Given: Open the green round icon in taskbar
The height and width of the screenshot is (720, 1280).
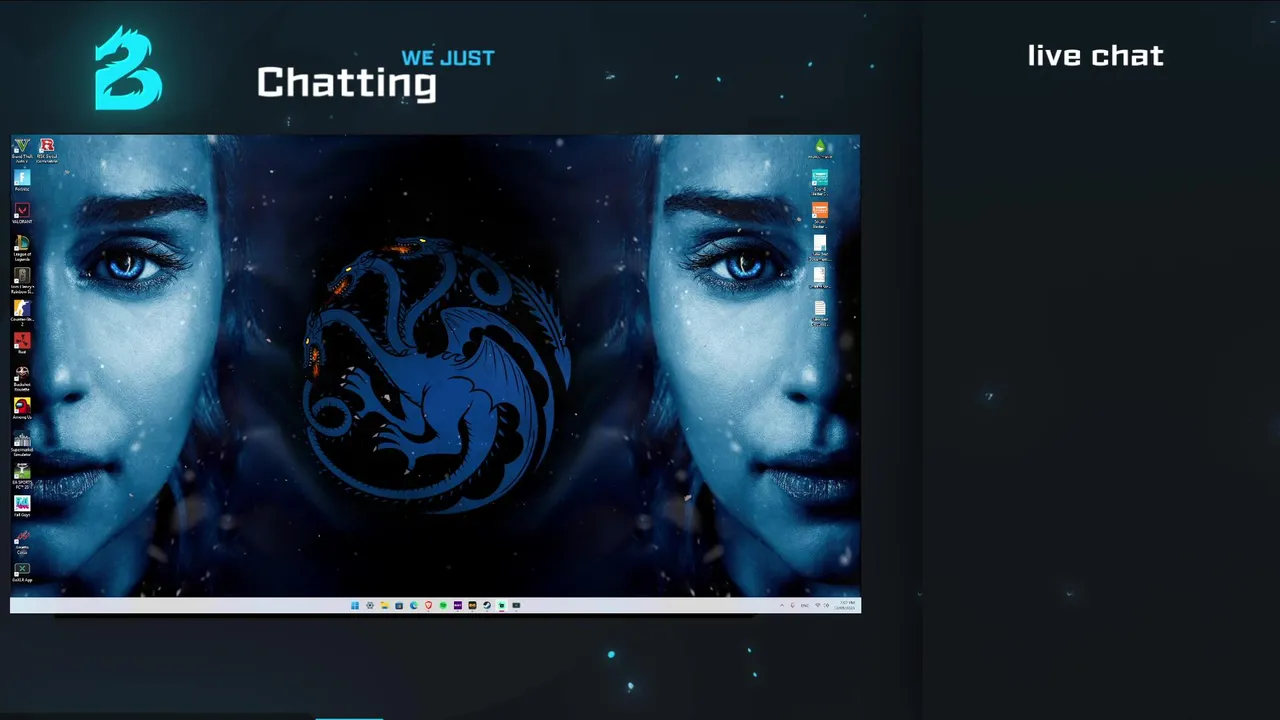Looking at the screenshot, I should pyautogui.click(x=443, y=605).
